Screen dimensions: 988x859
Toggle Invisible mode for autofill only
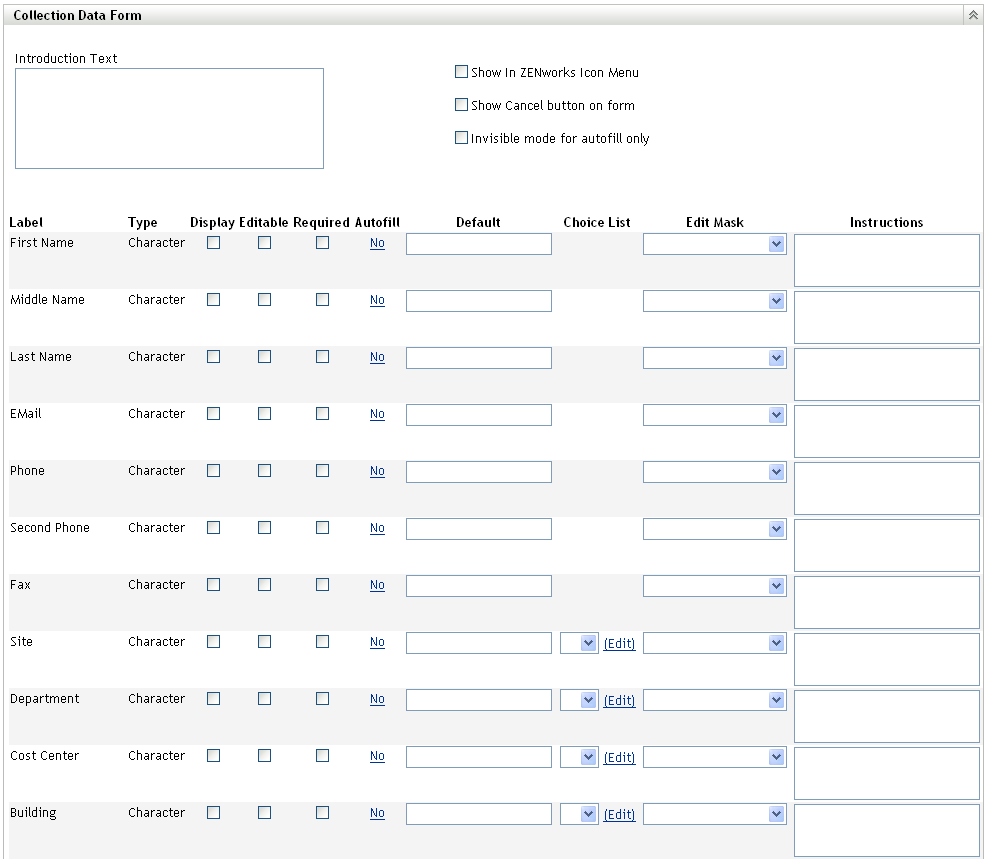(x=461, y=138)
